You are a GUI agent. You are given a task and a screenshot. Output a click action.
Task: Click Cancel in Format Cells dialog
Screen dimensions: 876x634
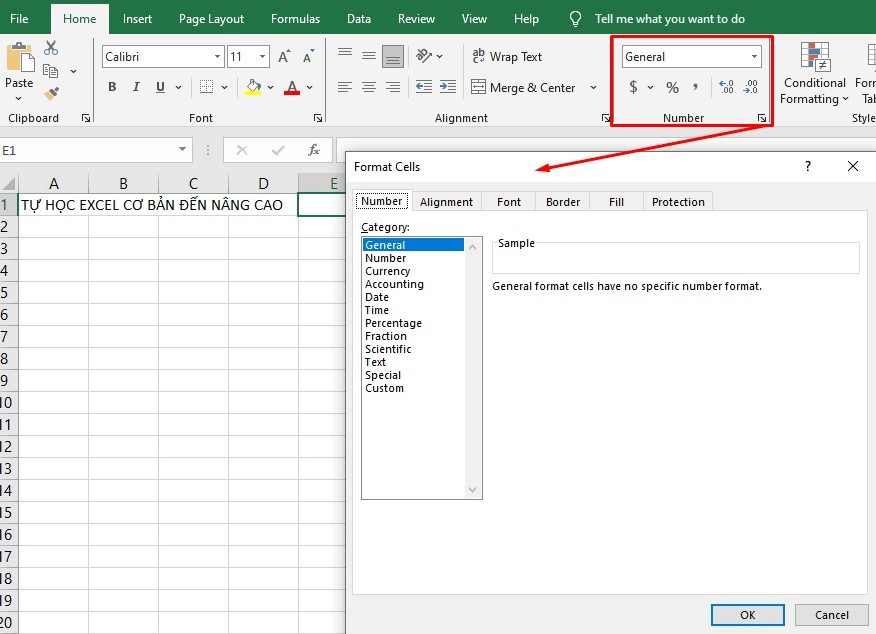(831, 615)
